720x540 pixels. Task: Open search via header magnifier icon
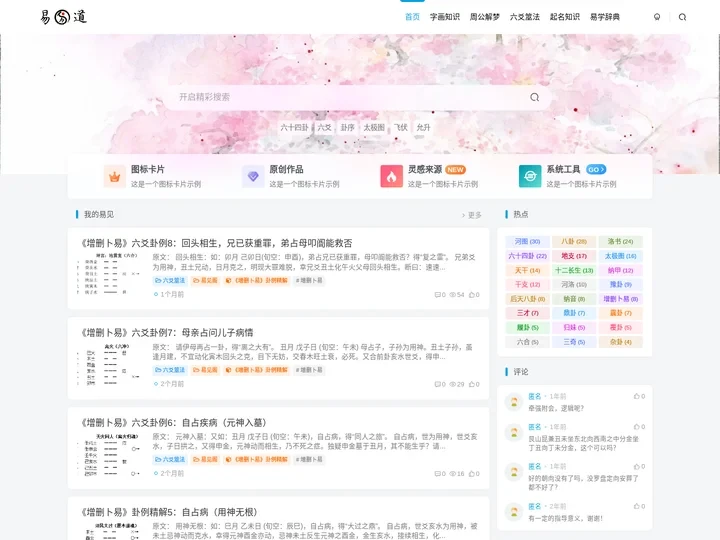pos(682,17)
